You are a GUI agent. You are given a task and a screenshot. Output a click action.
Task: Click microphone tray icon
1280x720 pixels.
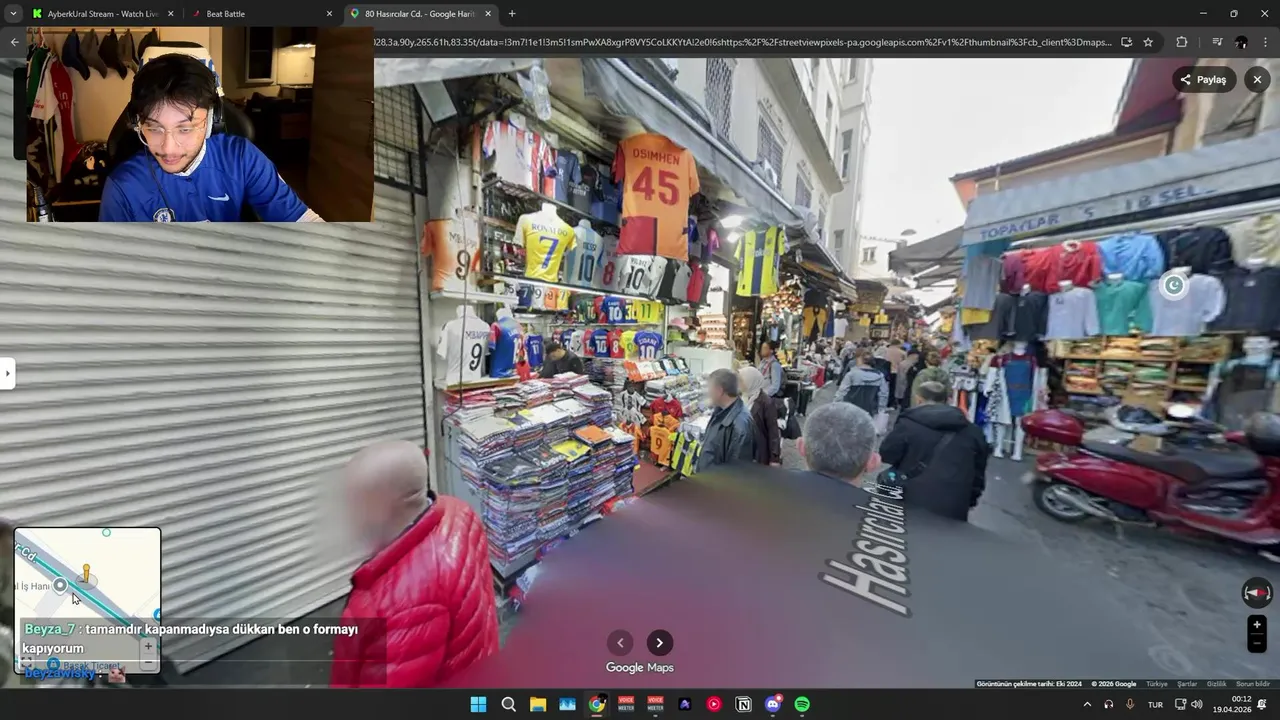tap(1130, 704)
